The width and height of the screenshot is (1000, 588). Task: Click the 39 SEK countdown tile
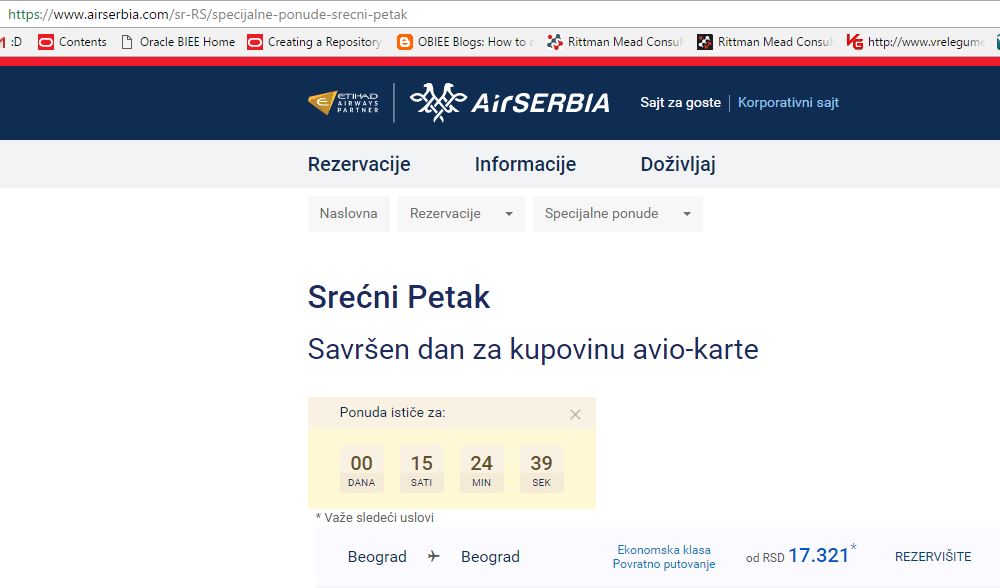point(541,469)
